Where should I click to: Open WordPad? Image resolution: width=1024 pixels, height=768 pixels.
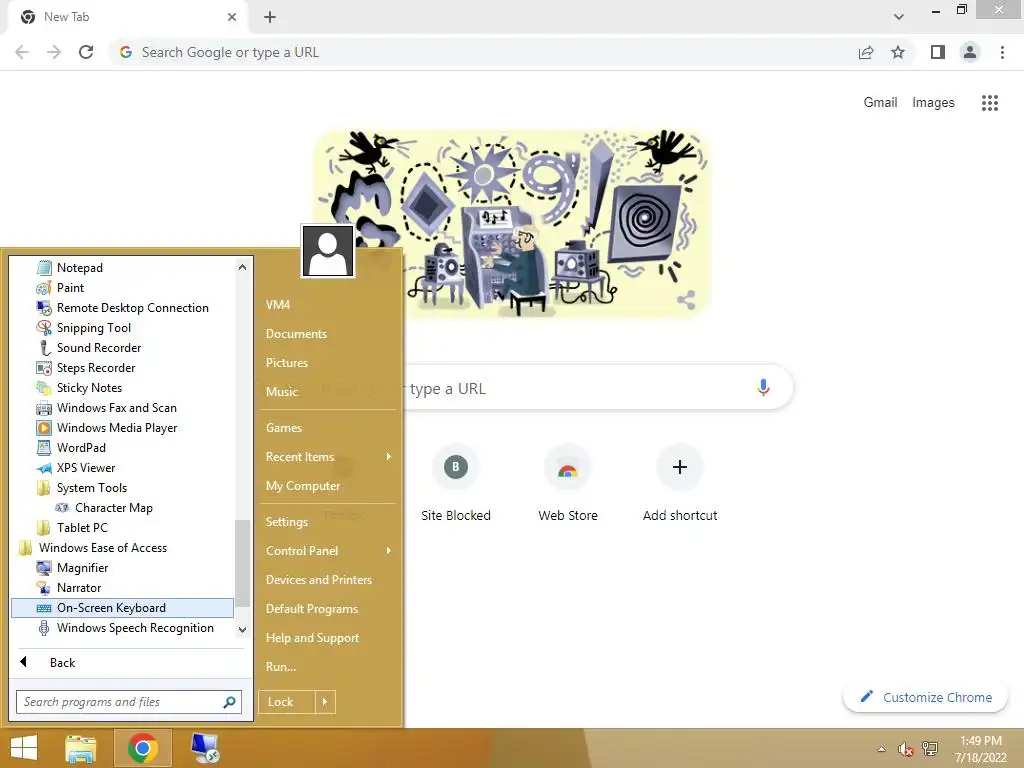click(81, 448)
